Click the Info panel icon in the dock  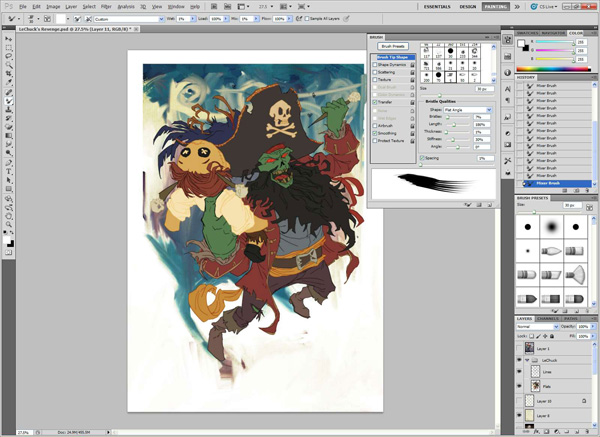[508, 72]
